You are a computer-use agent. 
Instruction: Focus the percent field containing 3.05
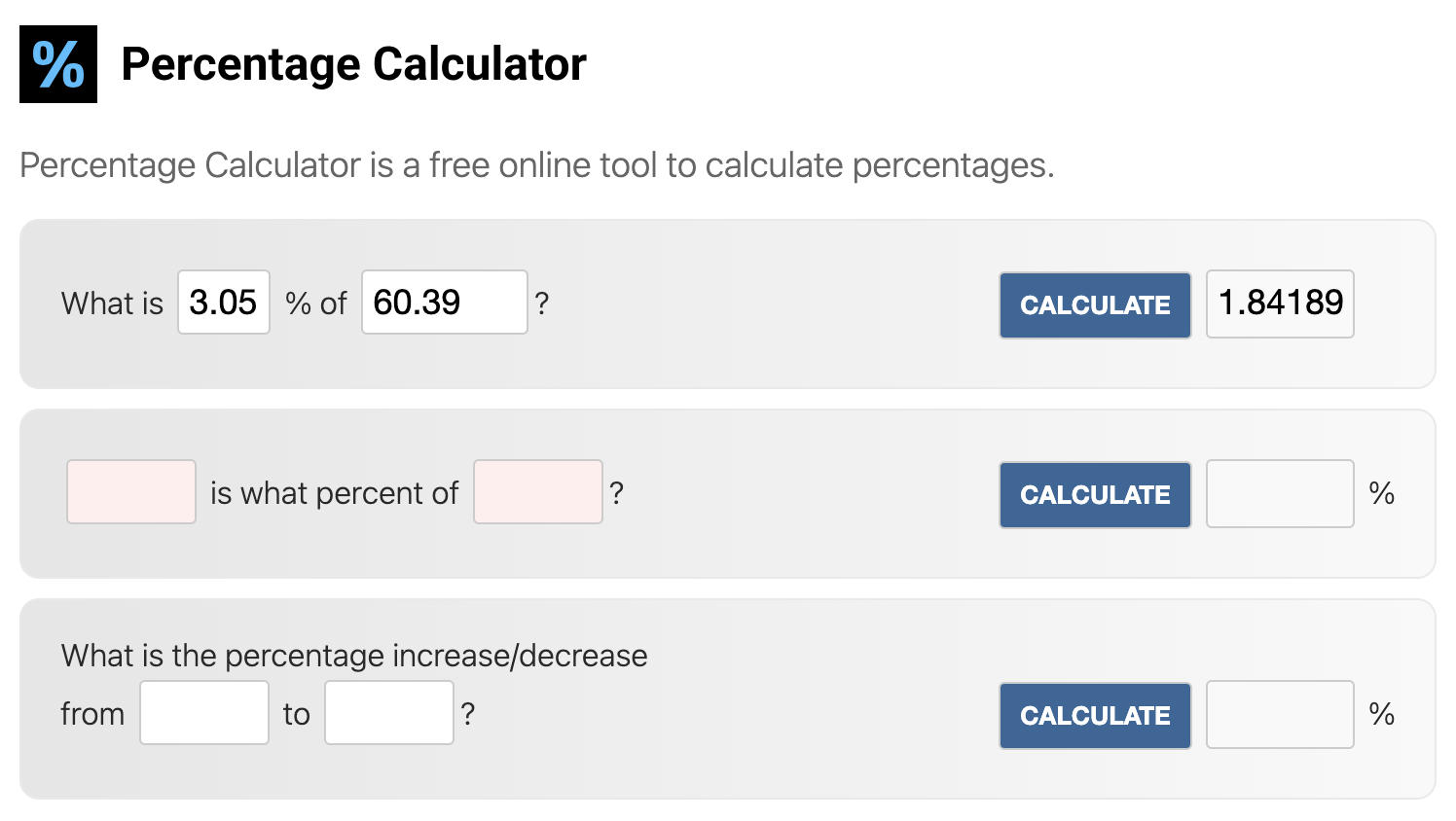coord(224,303)
